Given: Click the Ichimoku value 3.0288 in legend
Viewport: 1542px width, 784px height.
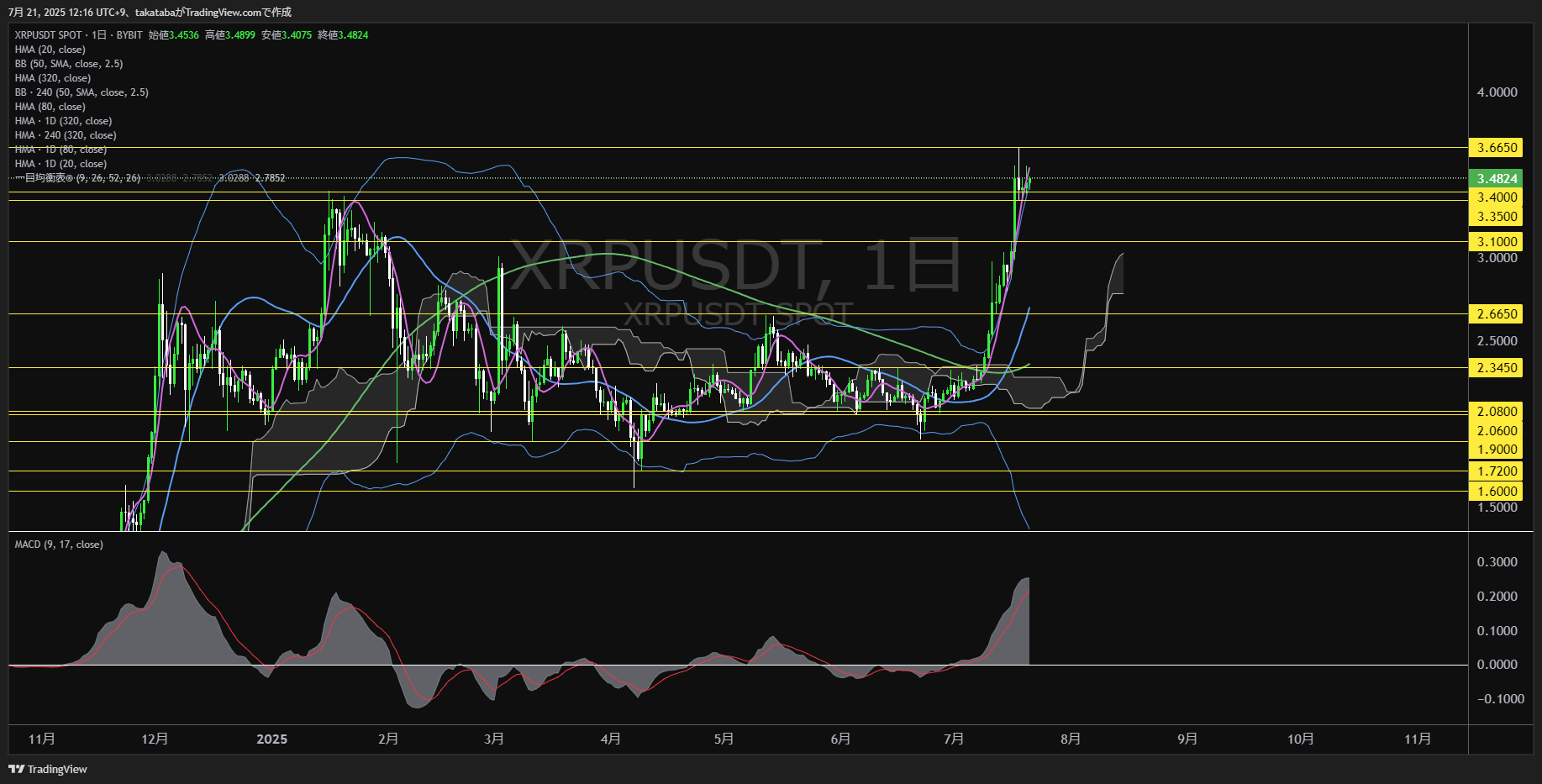Looking at the screenshot, I should 234,178.
